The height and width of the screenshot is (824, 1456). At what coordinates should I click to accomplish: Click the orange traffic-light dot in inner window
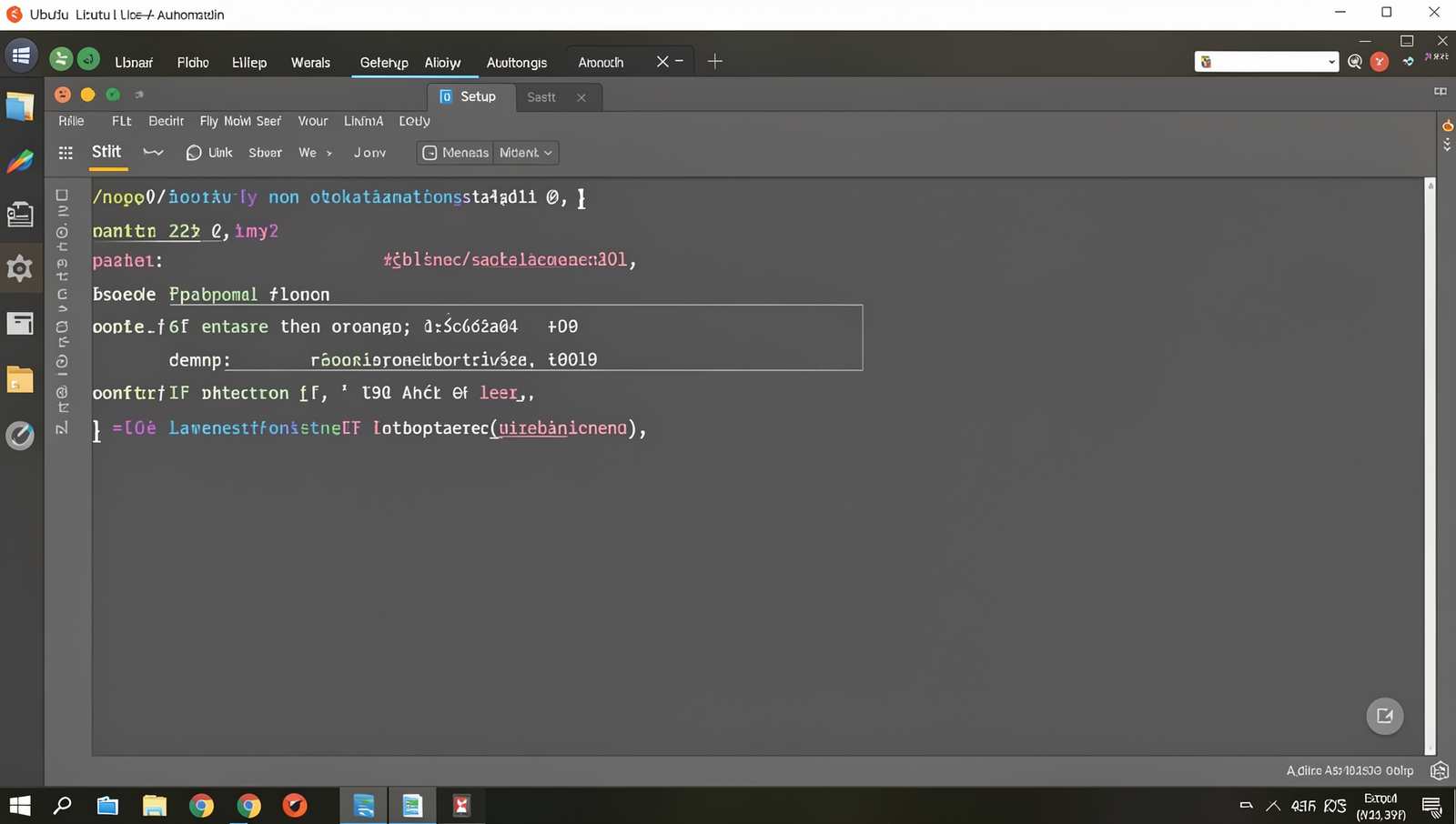click(63, 95)
